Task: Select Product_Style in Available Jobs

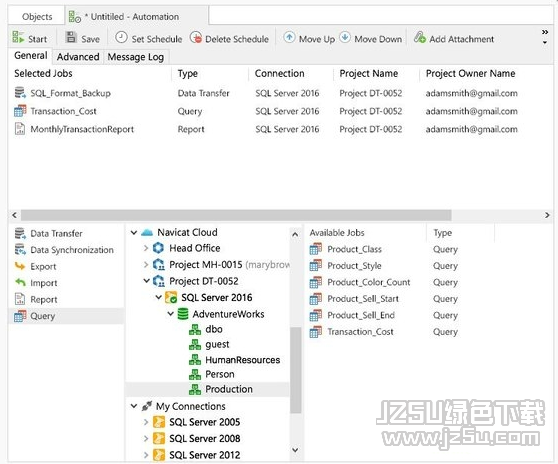Action: pos(354,266)
